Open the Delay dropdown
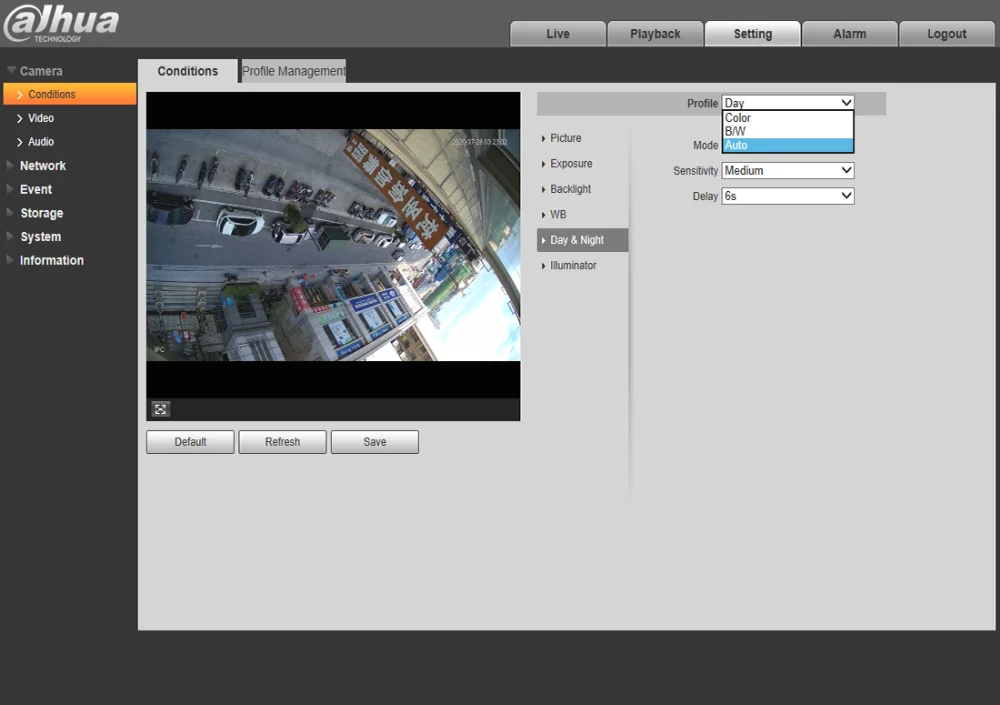This screenshot has height=705, width=1000. point(787,196)
